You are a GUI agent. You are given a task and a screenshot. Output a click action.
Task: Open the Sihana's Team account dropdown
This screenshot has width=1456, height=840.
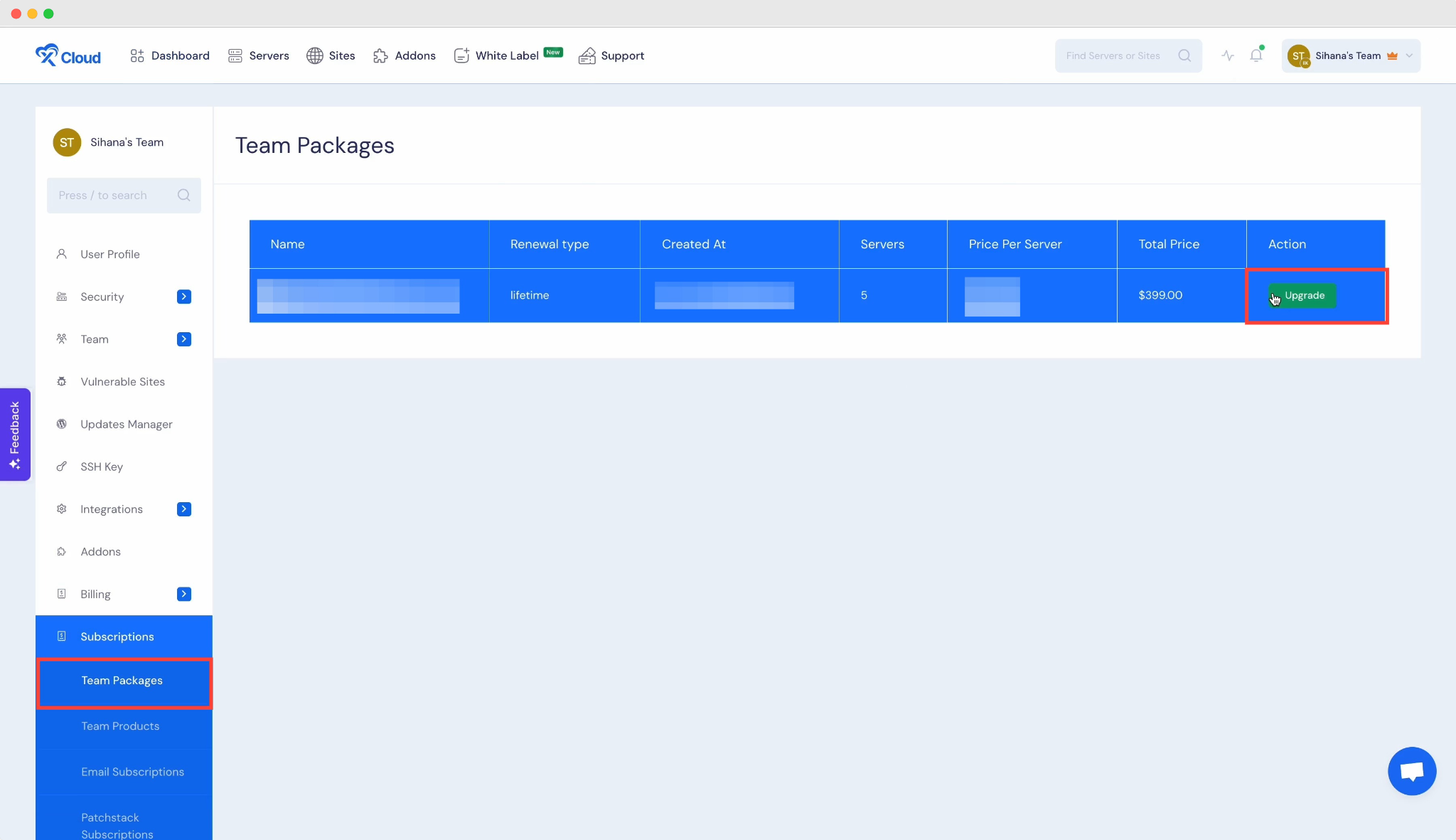[1349, 55]
